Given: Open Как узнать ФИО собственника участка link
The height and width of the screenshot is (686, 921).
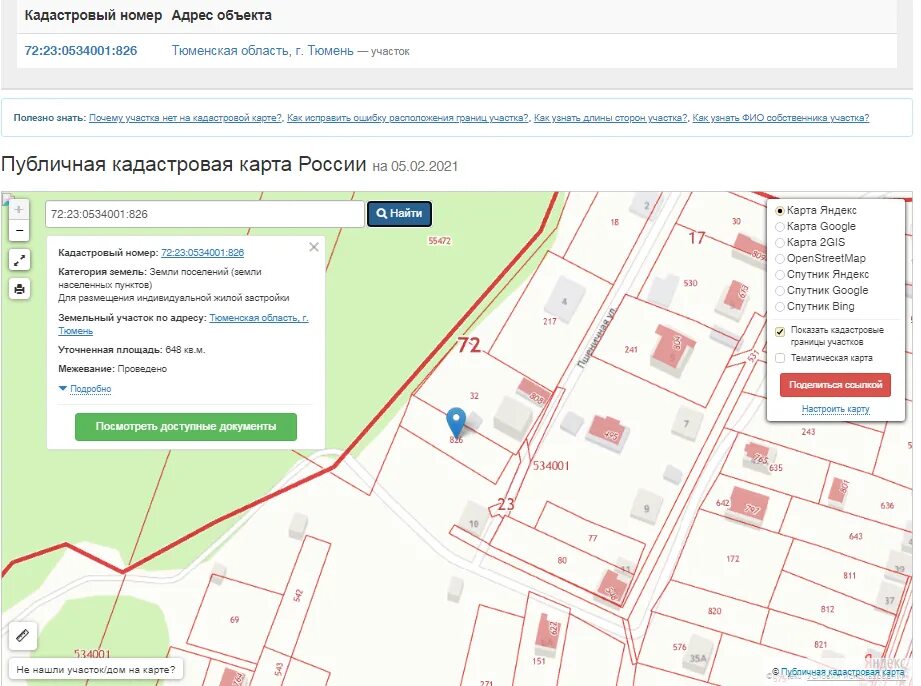Looking at the screenshot, I should tap(781, 118).
